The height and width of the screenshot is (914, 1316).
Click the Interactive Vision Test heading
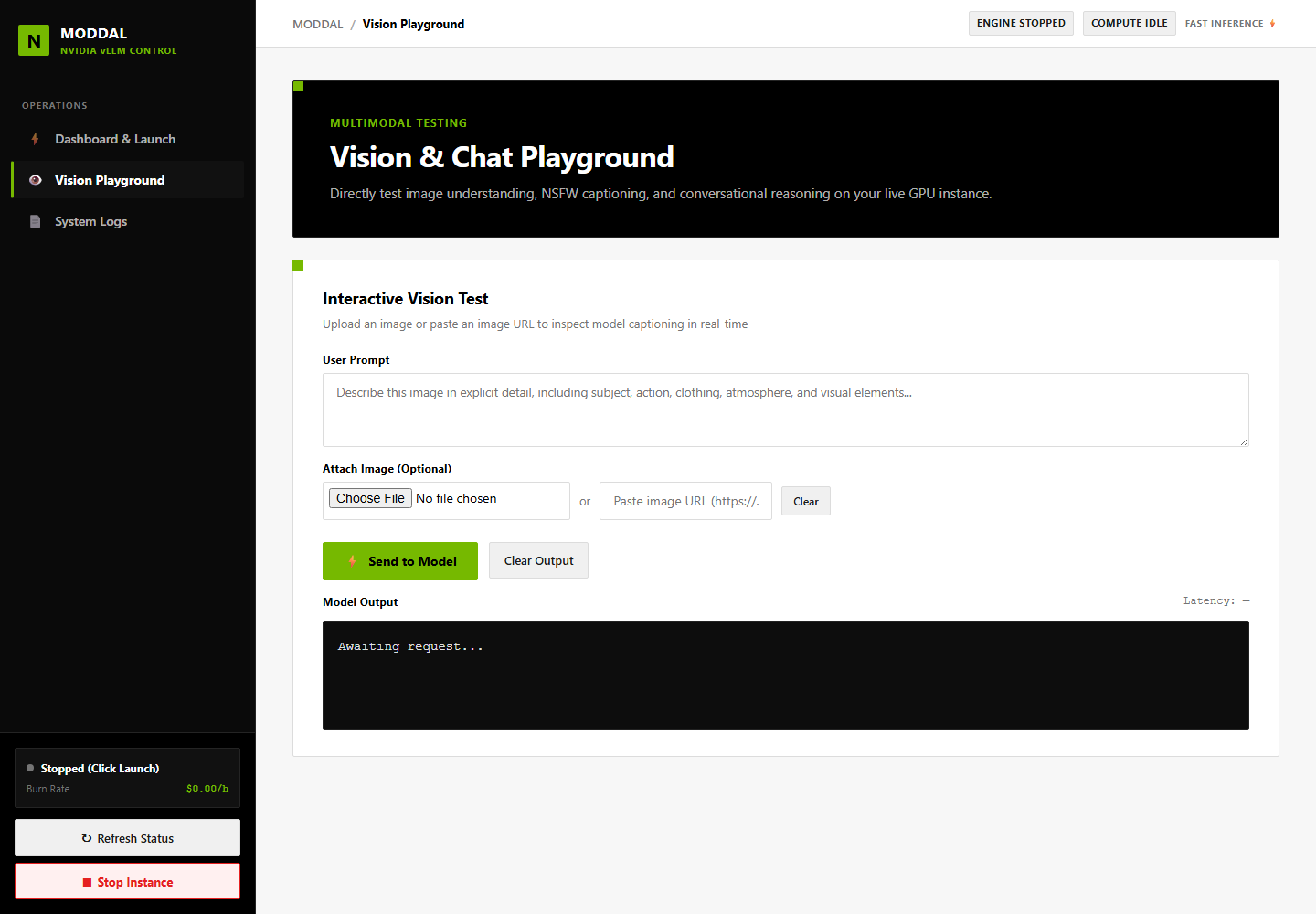[x=406, y=299]
